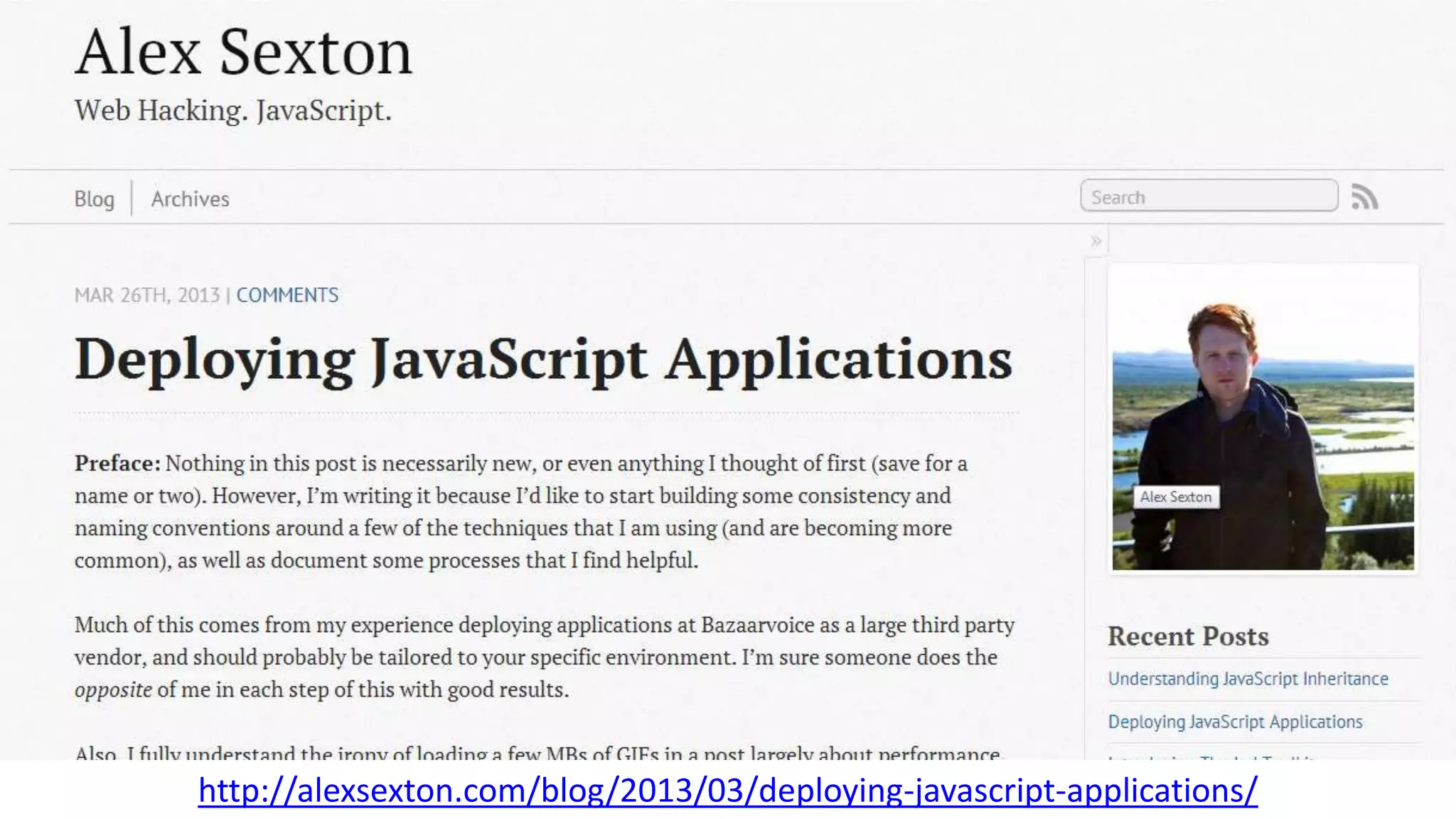Collapse the sidebar with the double chevron

point(1096,241)
